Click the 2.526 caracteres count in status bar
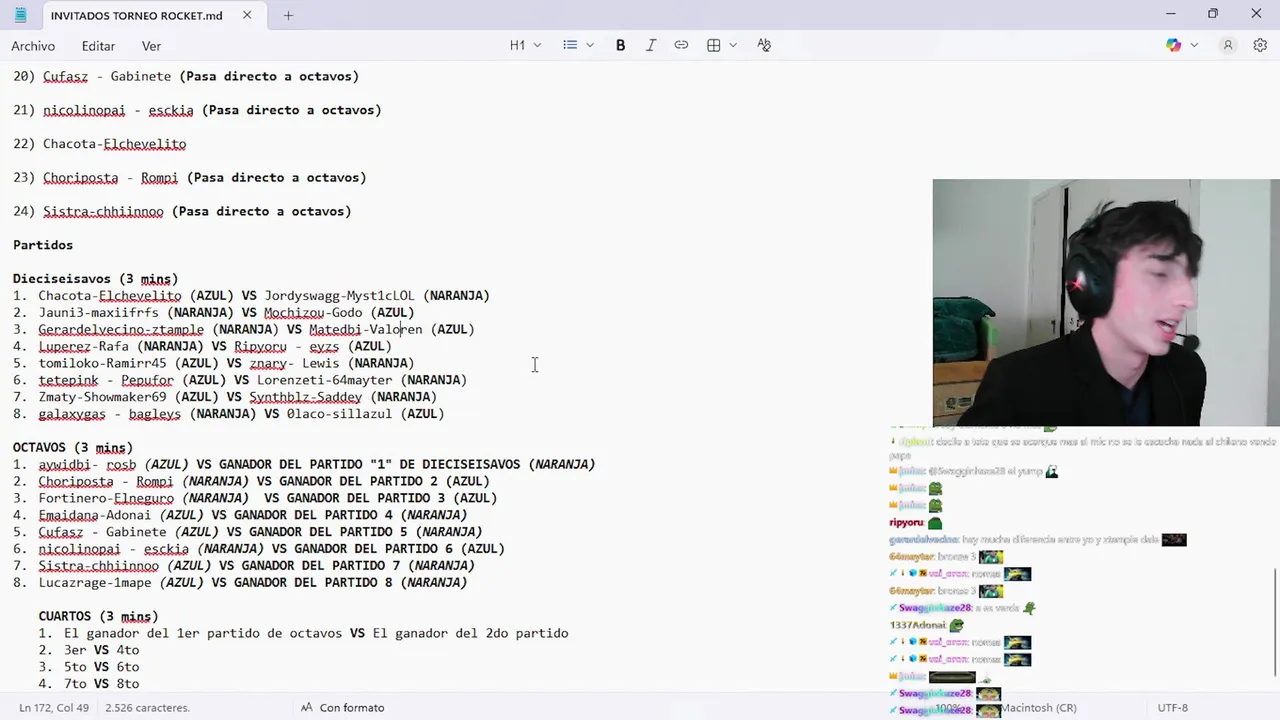Screen dimensions: 1280x720 148,708
